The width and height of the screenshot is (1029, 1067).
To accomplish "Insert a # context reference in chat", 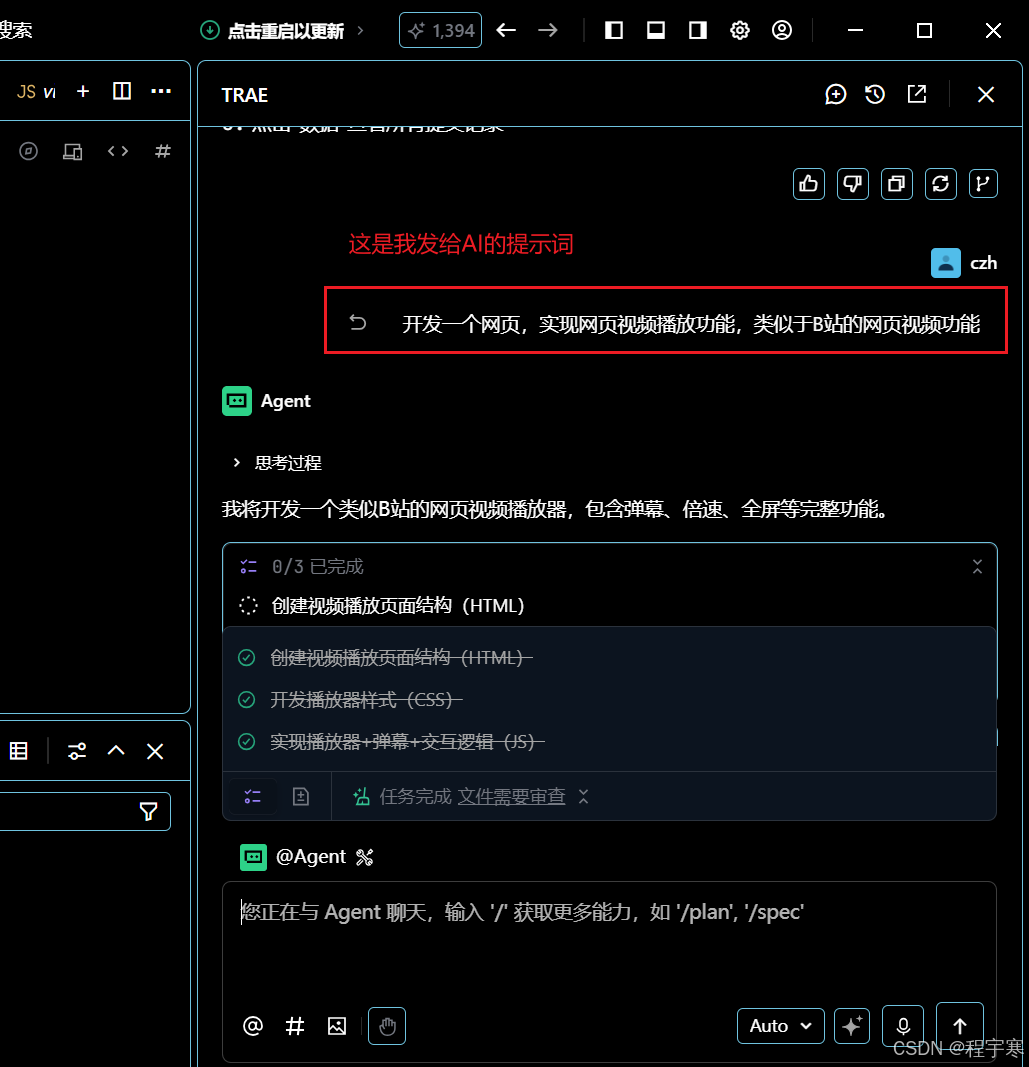I will [295, 1026].
